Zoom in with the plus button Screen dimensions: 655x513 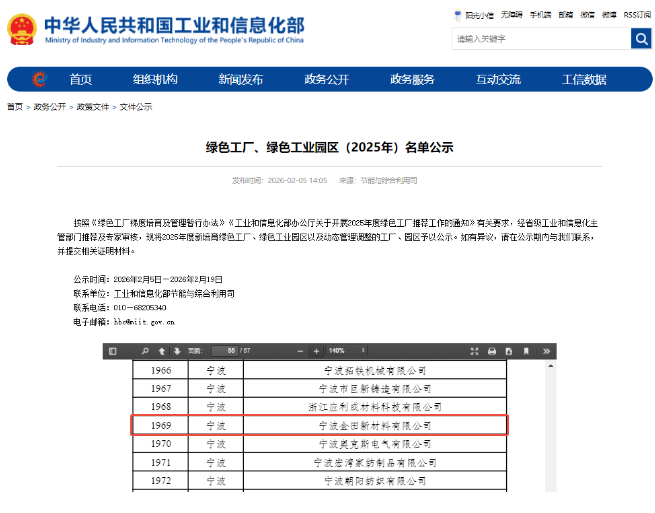tap(316, 351)
